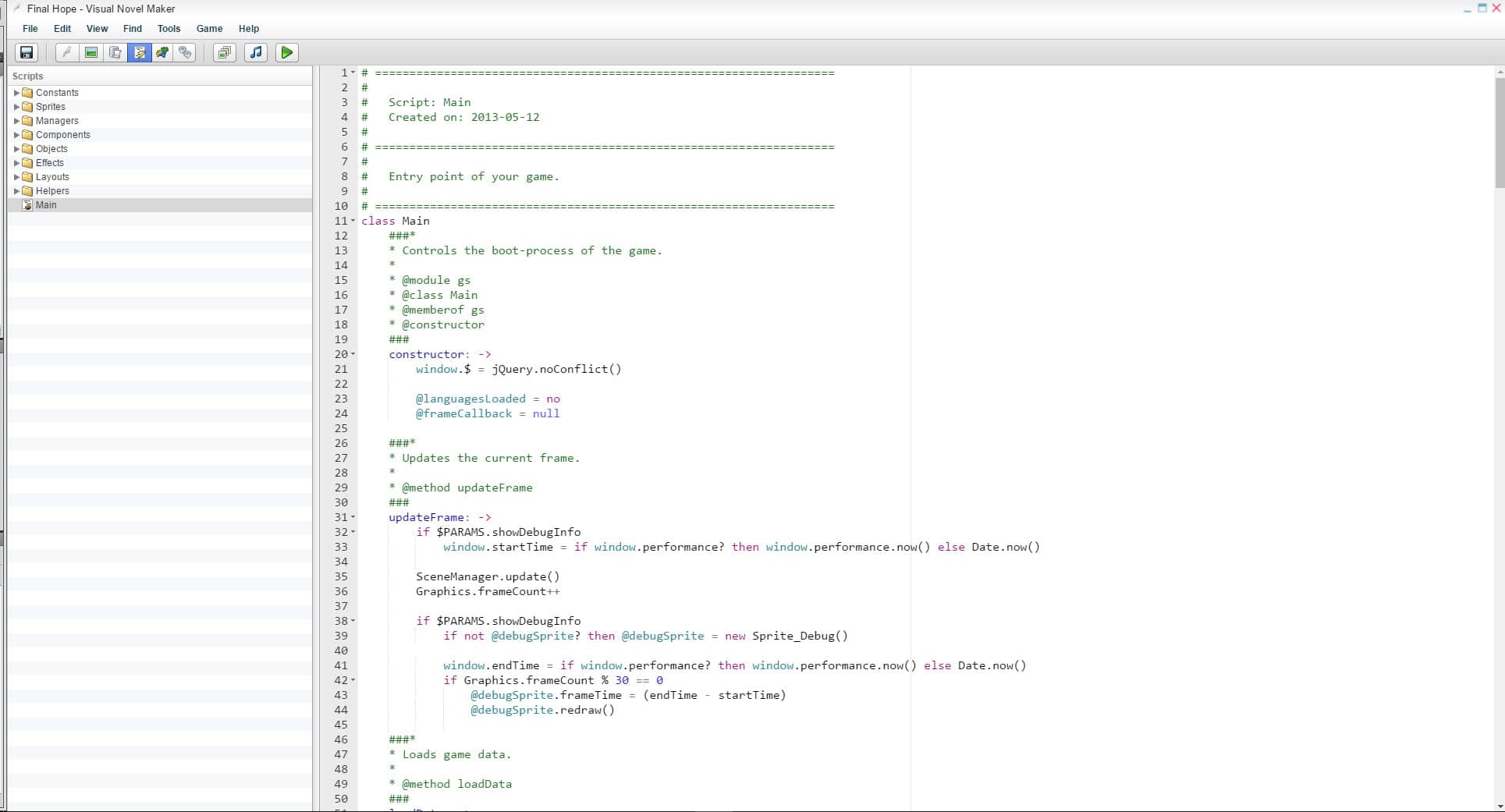The width and height of the screenshot is (1505, 812).
Task: Click the documents stack toolbar icon
Action: [x=115, y=52]
